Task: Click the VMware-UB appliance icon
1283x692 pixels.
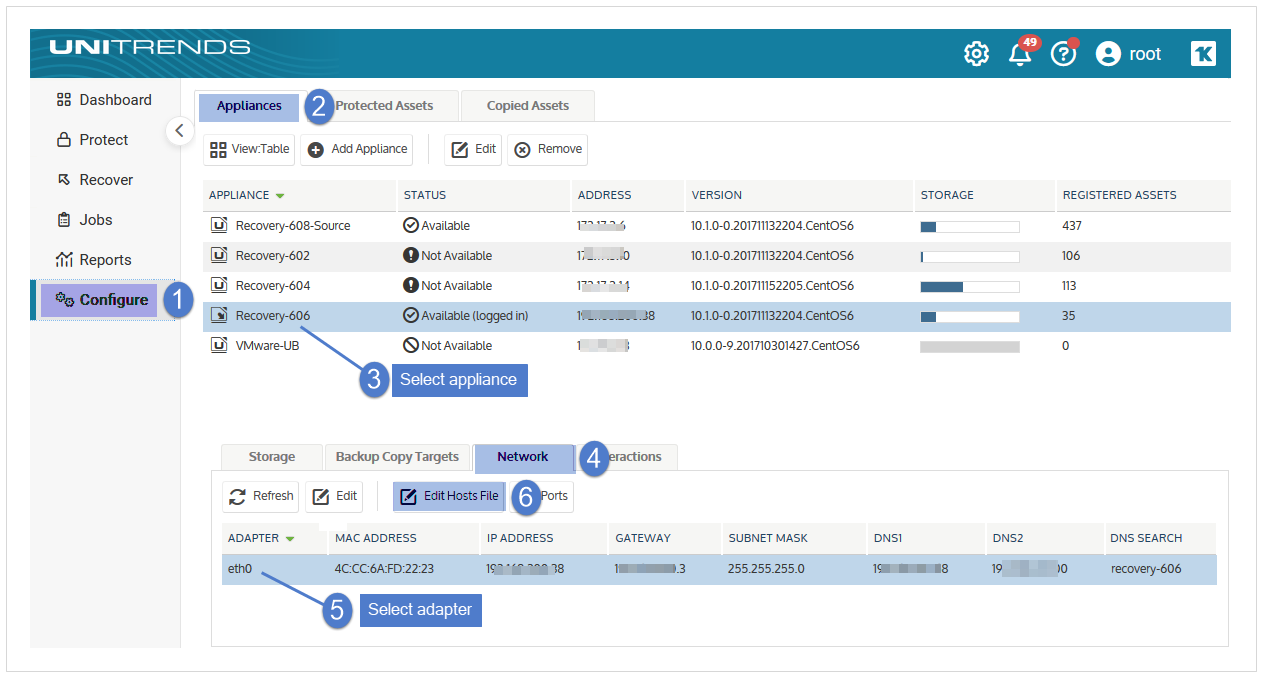Action: [219, 346]
